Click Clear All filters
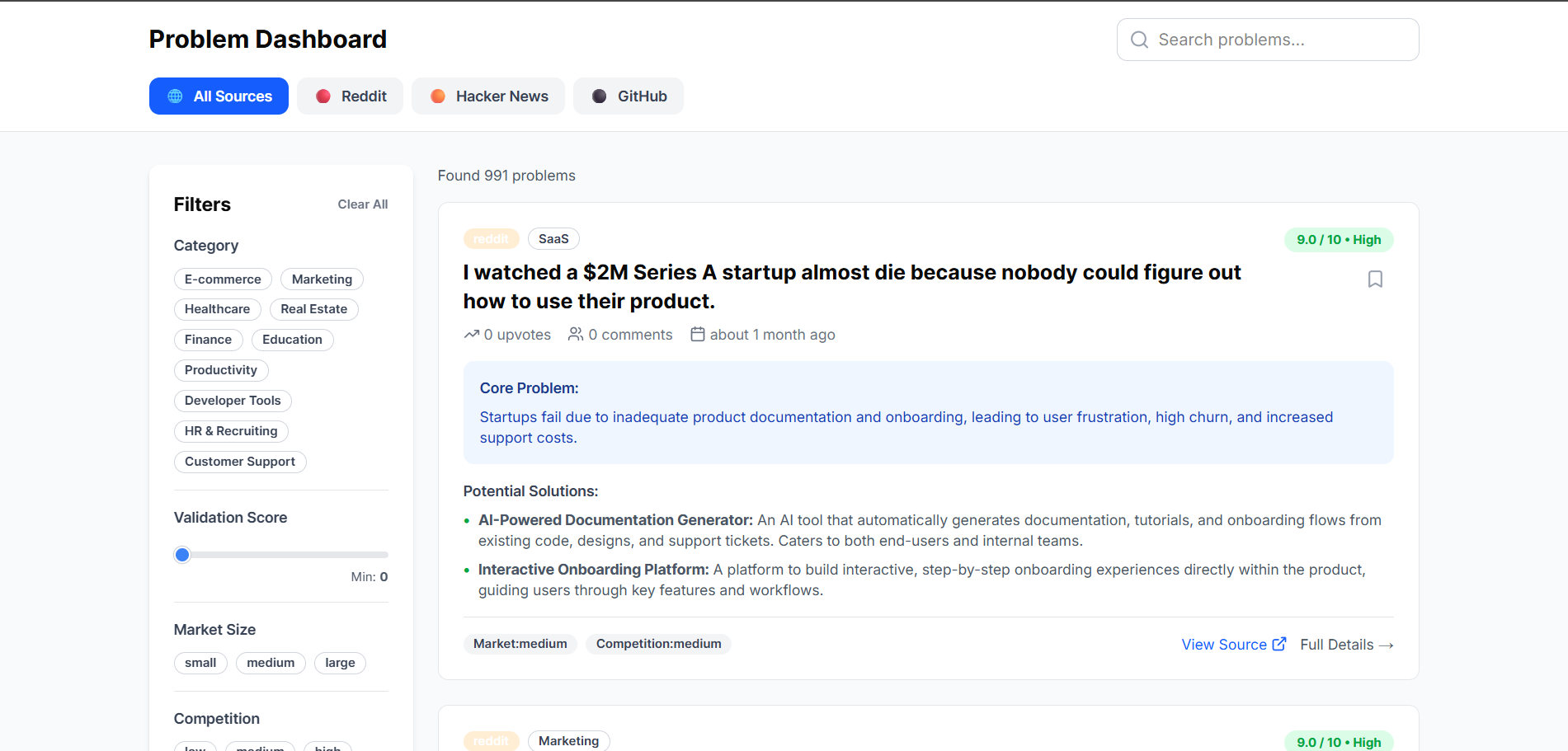 362,204
